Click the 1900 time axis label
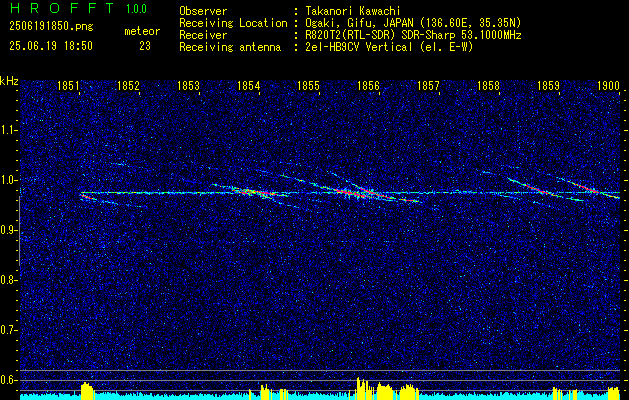This screenshot has width=629, height=400. pos(609,86)
